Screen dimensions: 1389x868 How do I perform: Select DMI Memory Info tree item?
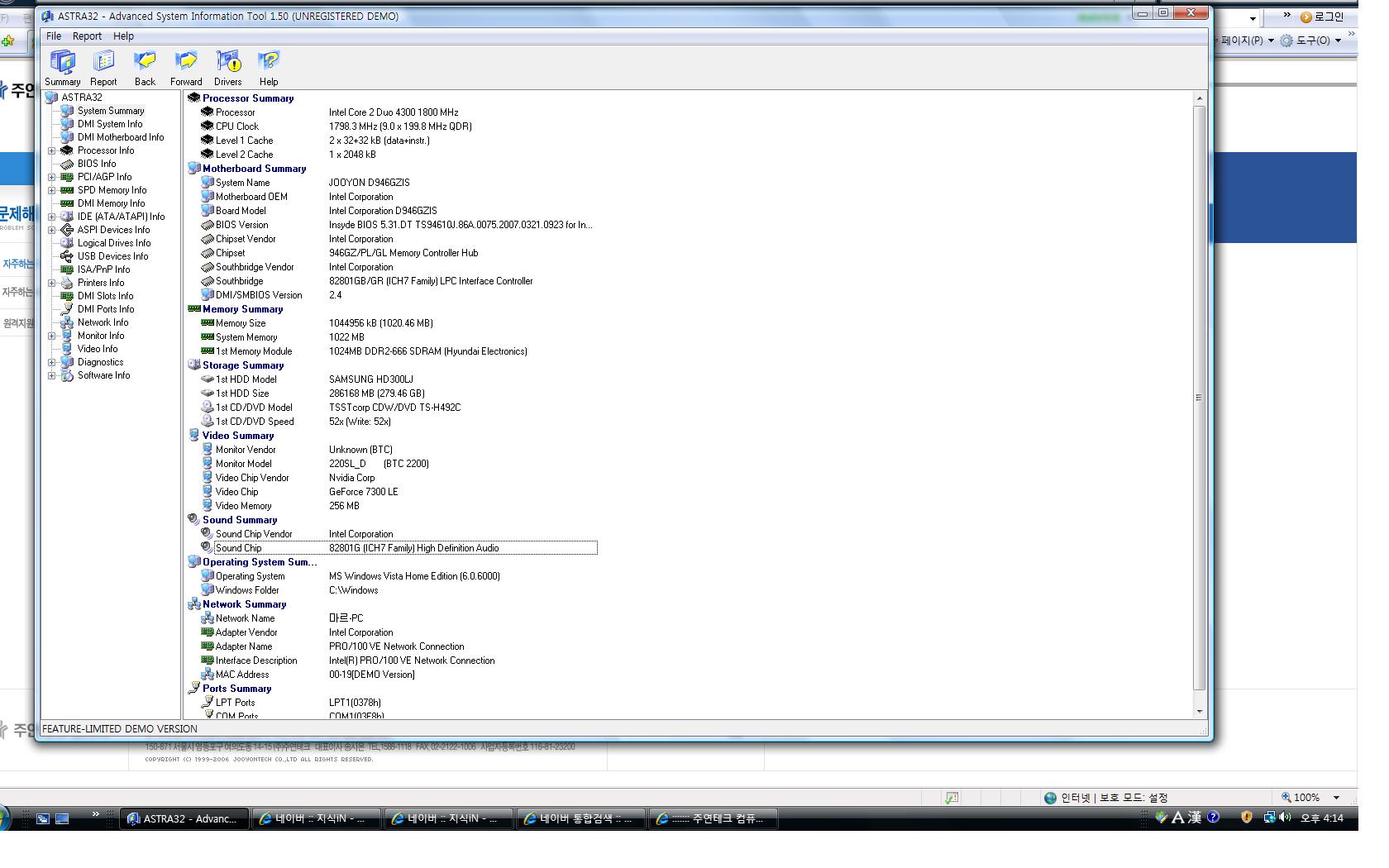pos(111,203)
